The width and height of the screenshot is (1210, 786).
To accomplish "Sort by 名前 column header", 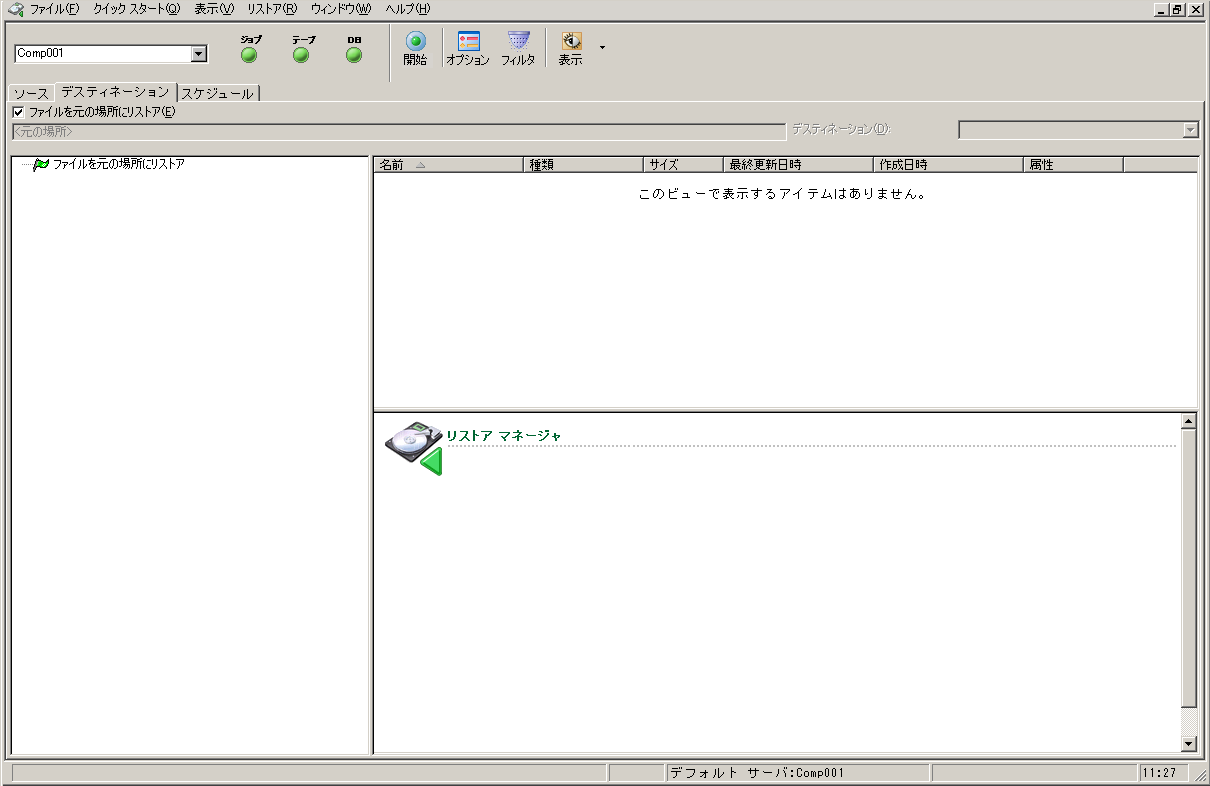I will coord(448,165).
